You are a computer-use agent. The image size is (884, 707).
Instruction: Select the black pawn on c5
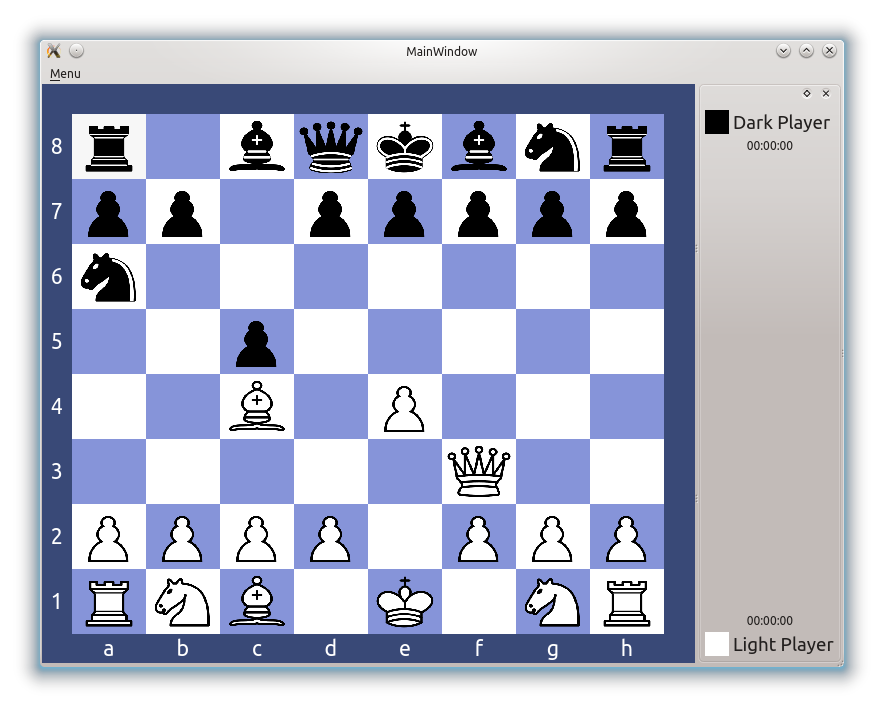pos(257,342)
